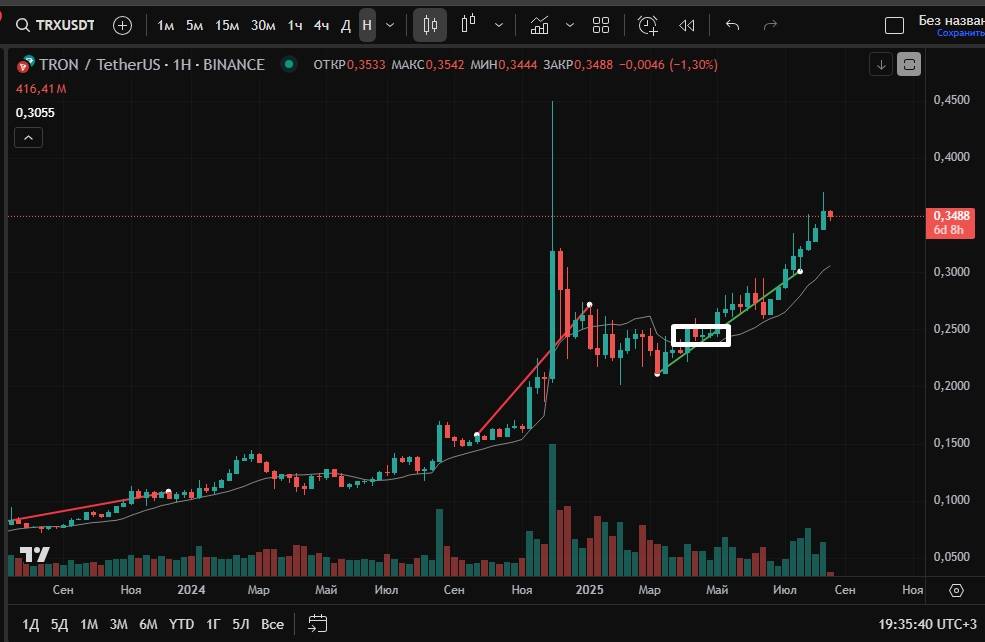Collapse the indicator legend with the chevron
985x642 pixels.
28,138
